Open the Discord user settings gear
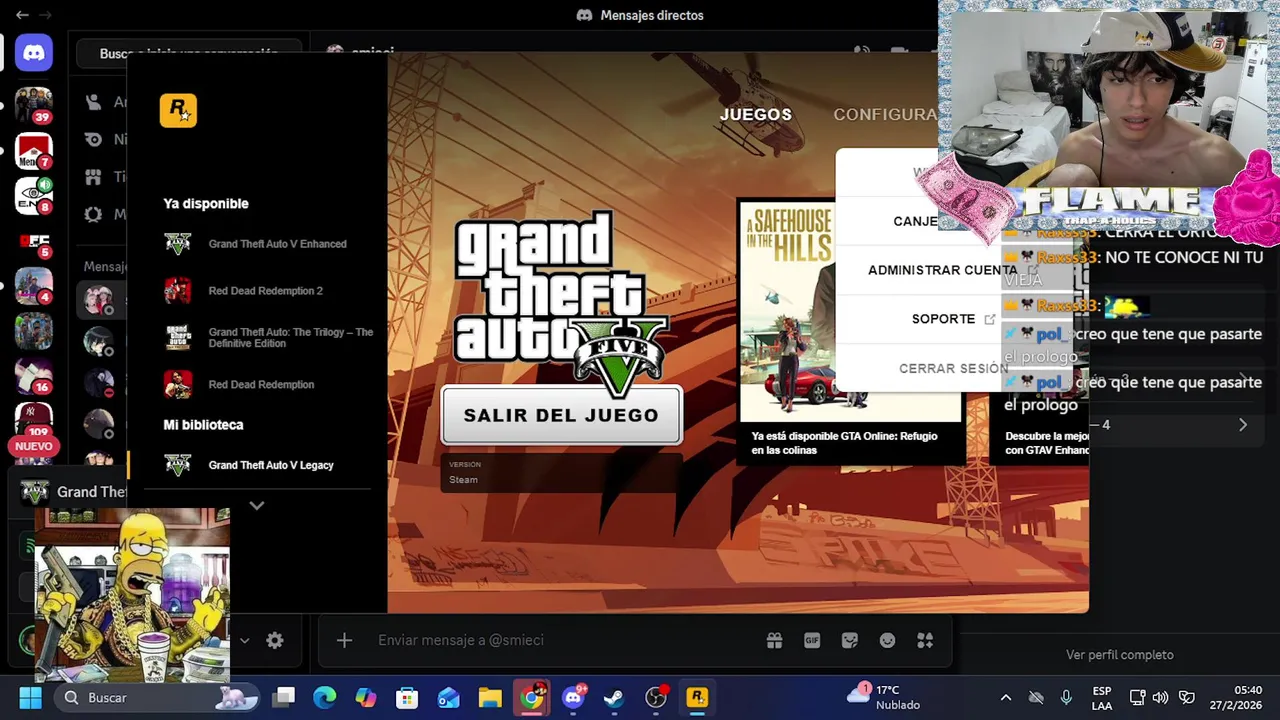1280x720 pixels. click(x=275, y=641)
